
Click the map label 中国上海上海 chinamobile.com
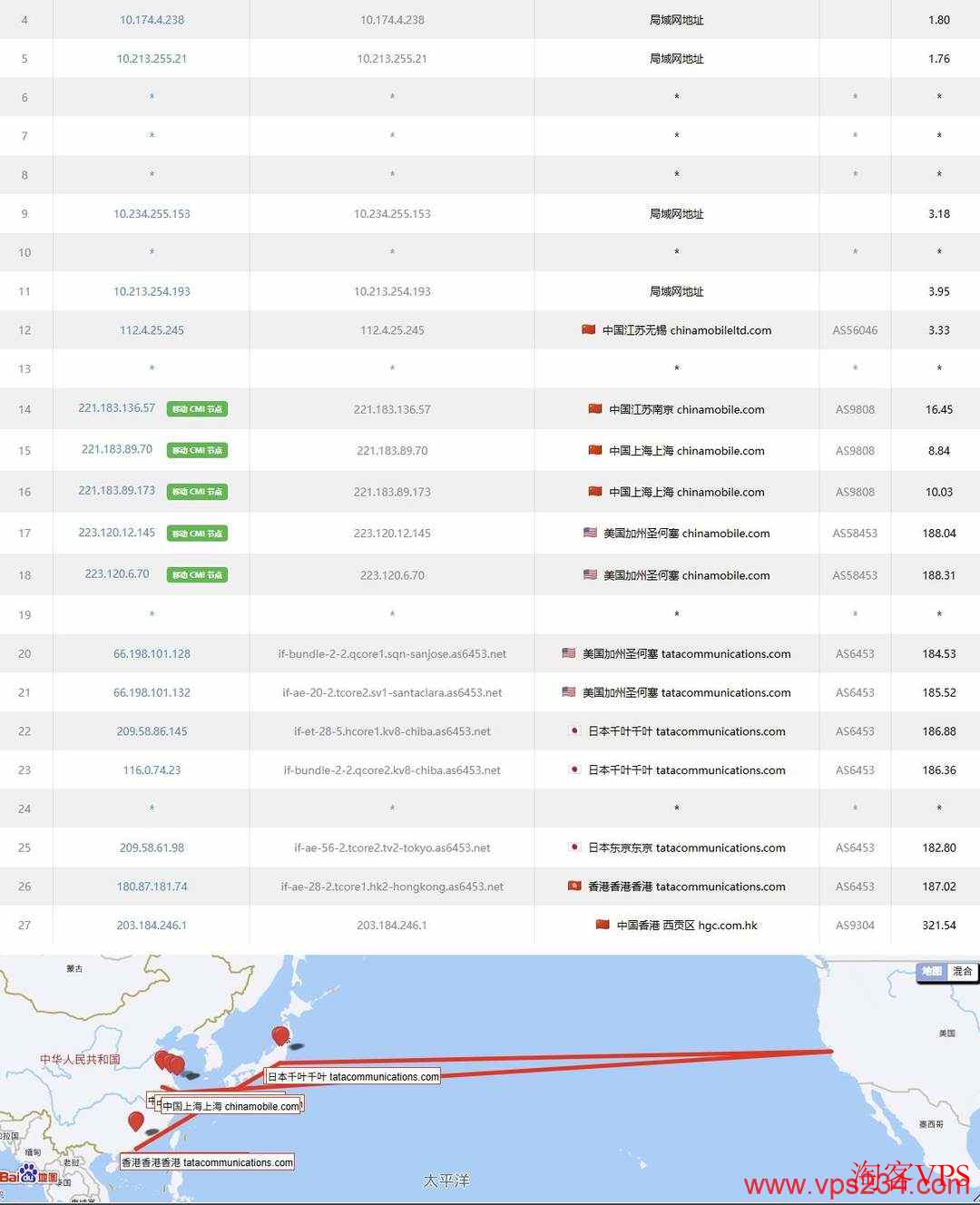point(230,1106)
